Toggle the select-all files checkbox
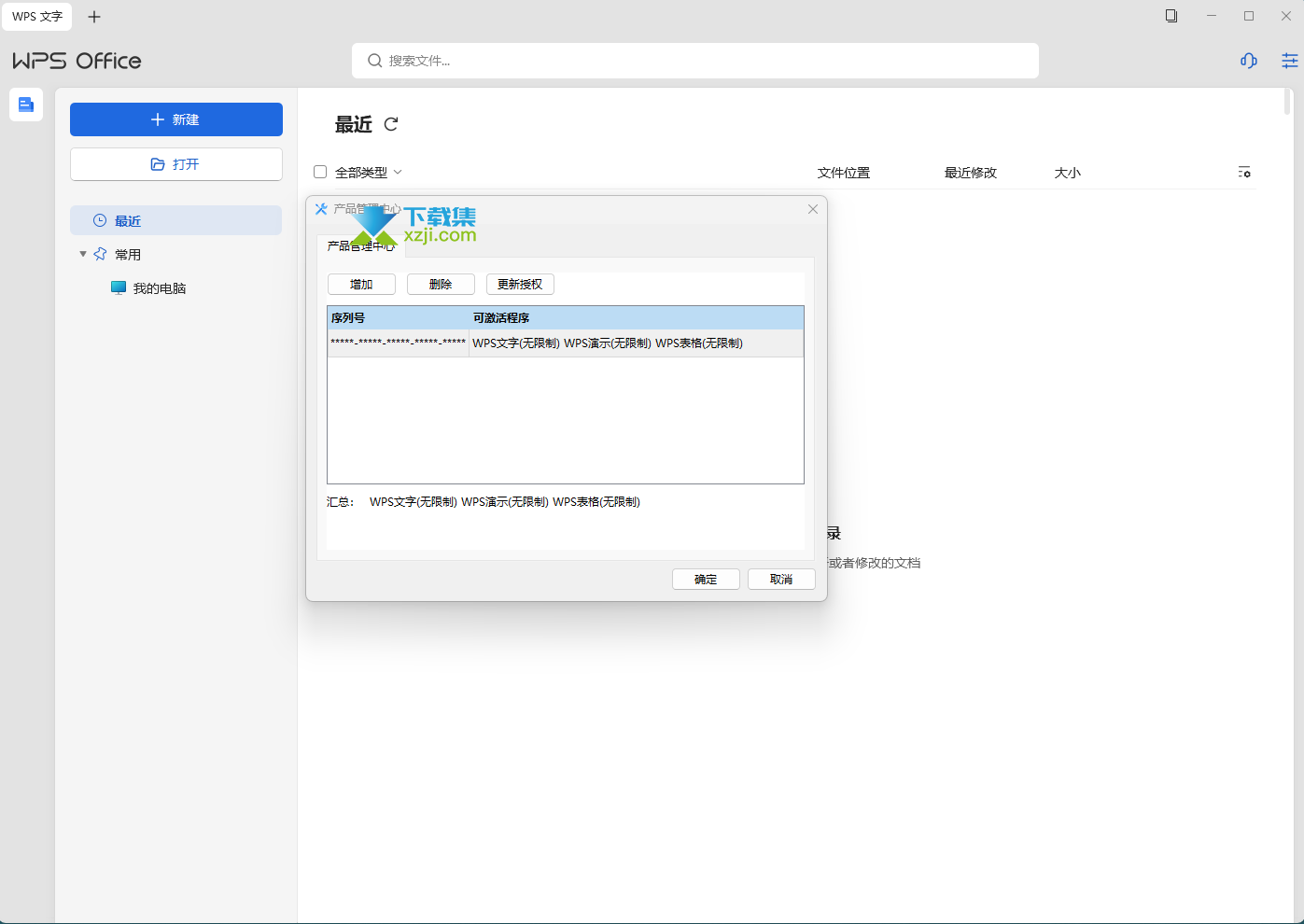The width and height of the screenshot is (1304, 924). pyautogui.click(x=320, y=172)
